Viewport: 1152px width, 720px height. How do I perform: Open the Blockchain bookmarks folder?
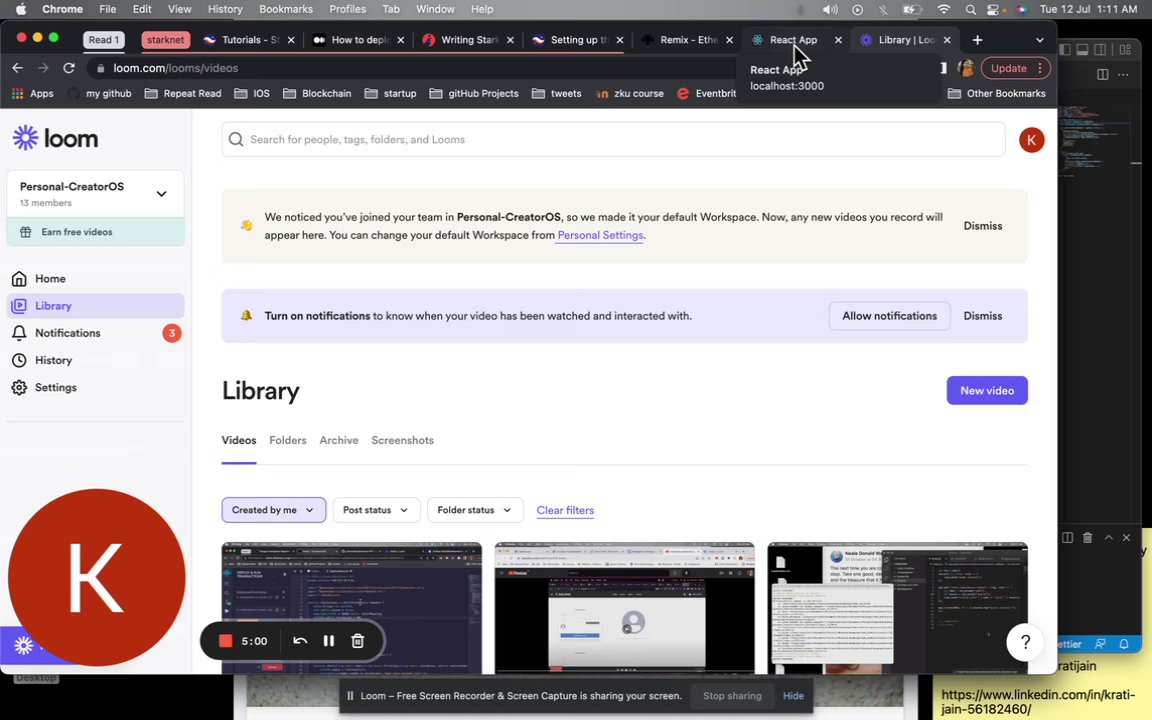tap(317, 93)
